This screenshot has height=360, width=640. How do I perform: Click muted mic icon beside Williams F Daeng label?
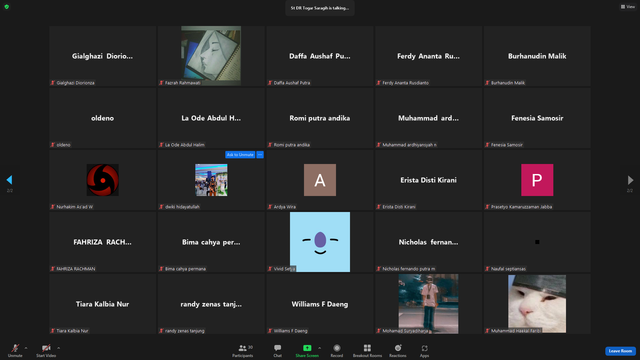[x=270, y=331]
